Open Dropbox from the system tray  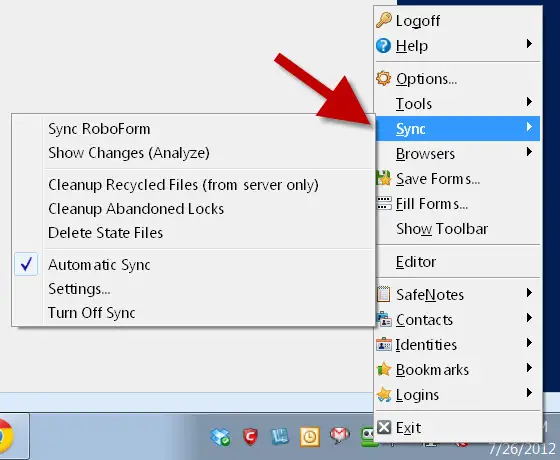click(220, 437)
